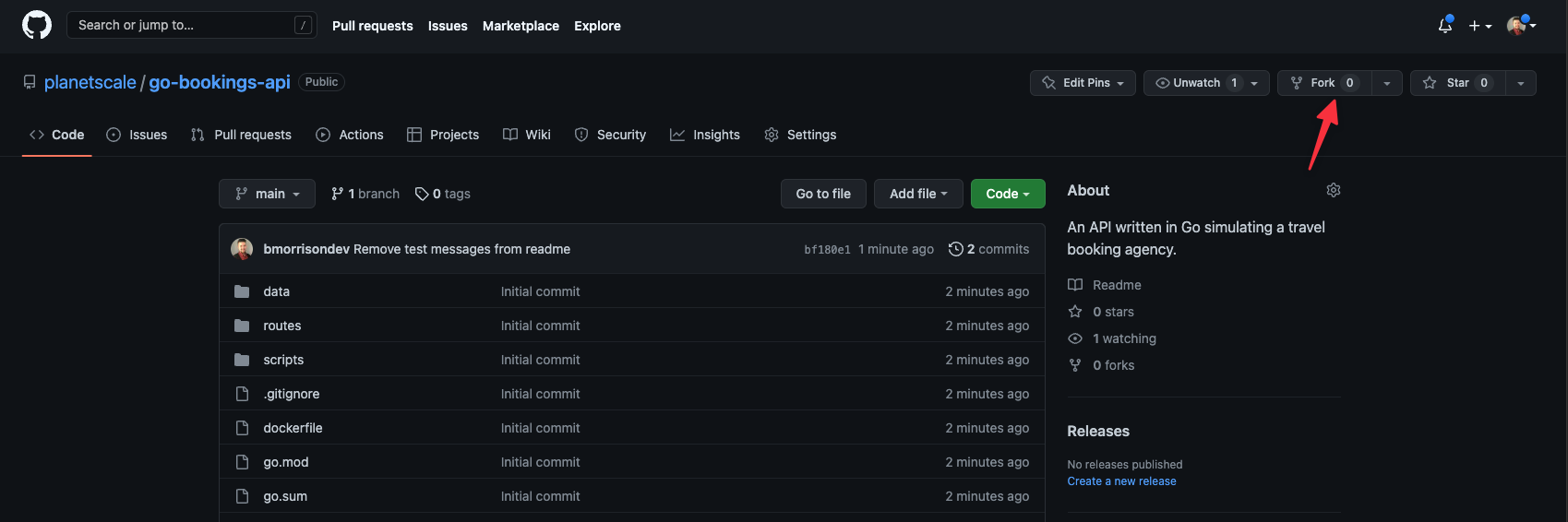This screenshot has height=522, width=1568.
Task: Open the plus create-new menu
Action: (1479, 26)
